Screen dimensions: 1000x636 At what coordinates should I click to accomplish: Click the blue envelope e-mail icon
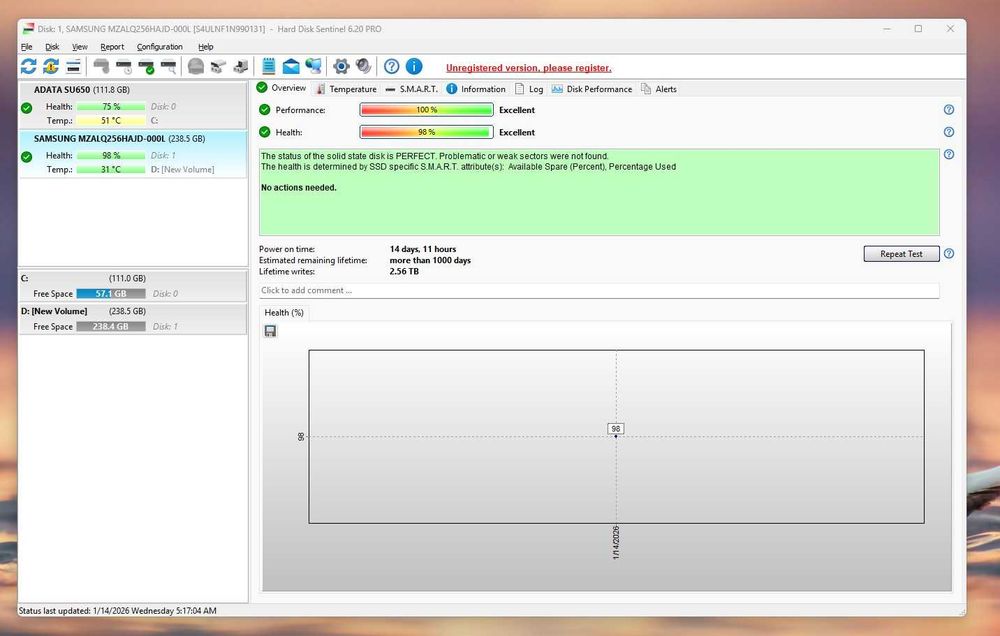pyautogui.click(x=291, y=66)
